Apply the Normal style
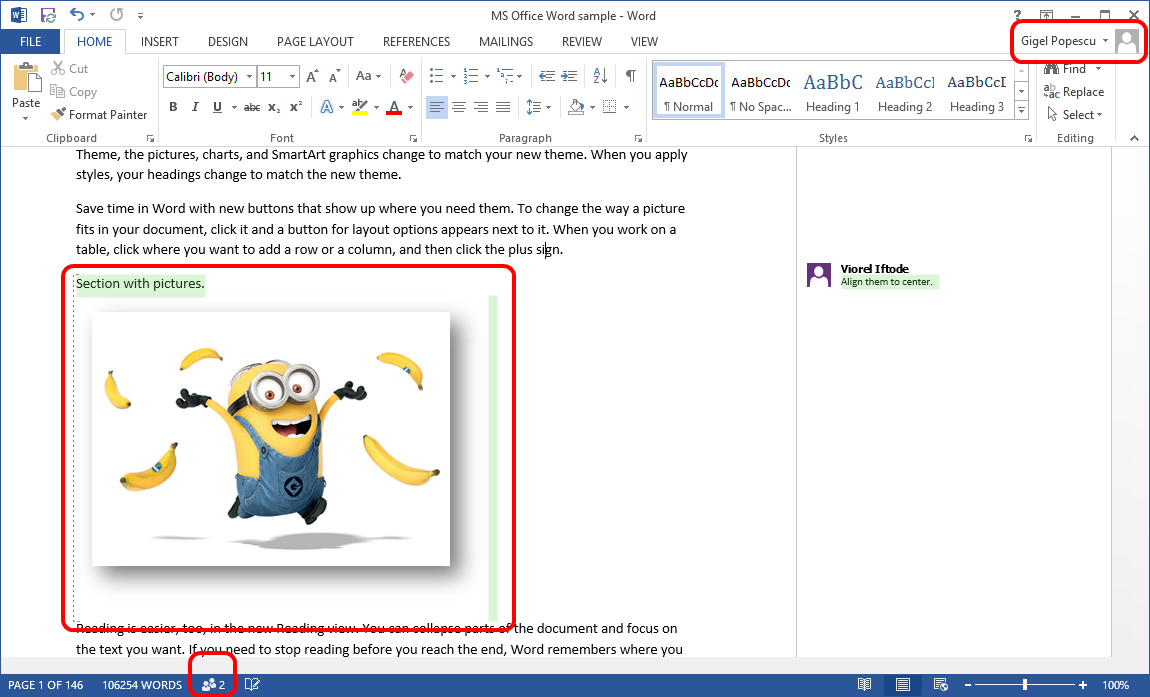Viewport: 1150px width, 697px height. [689, 90]
